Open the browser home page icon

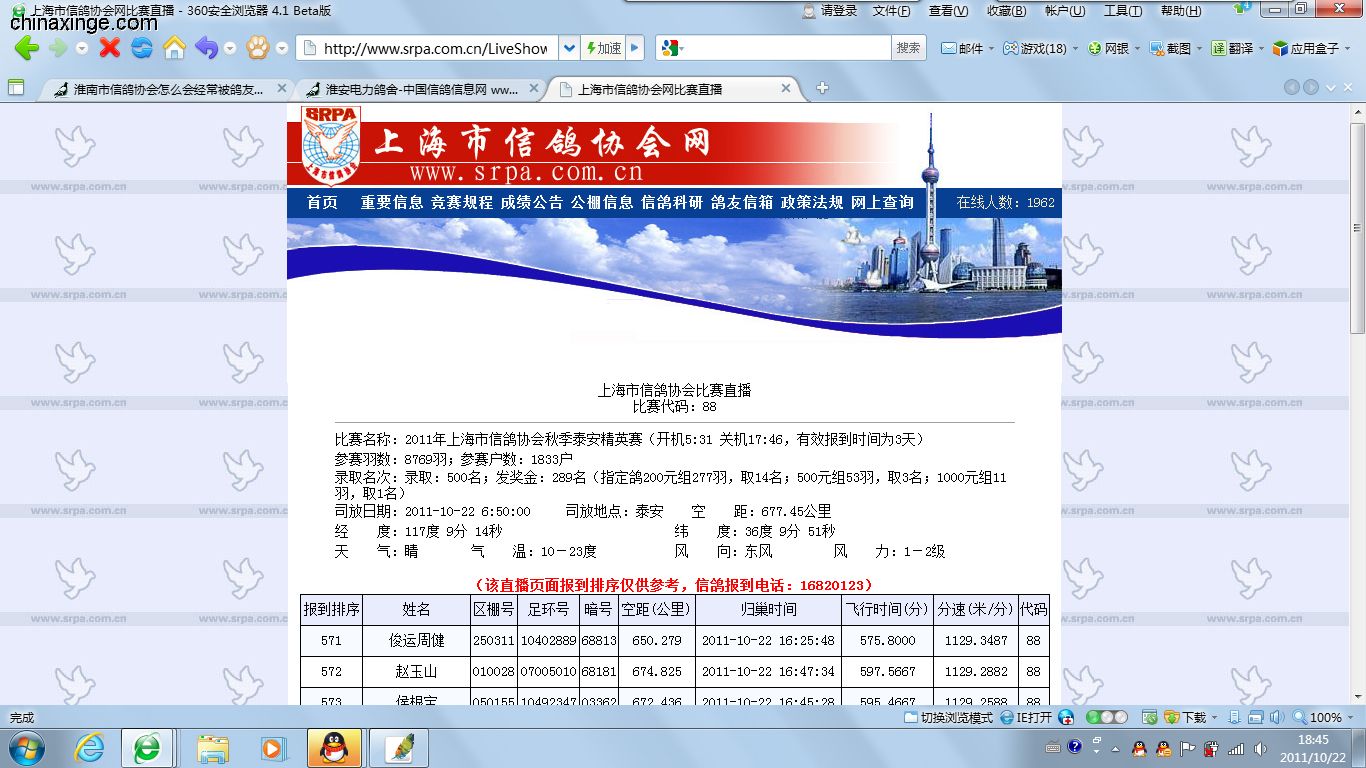pyautogui.click(x=174, y=48)
